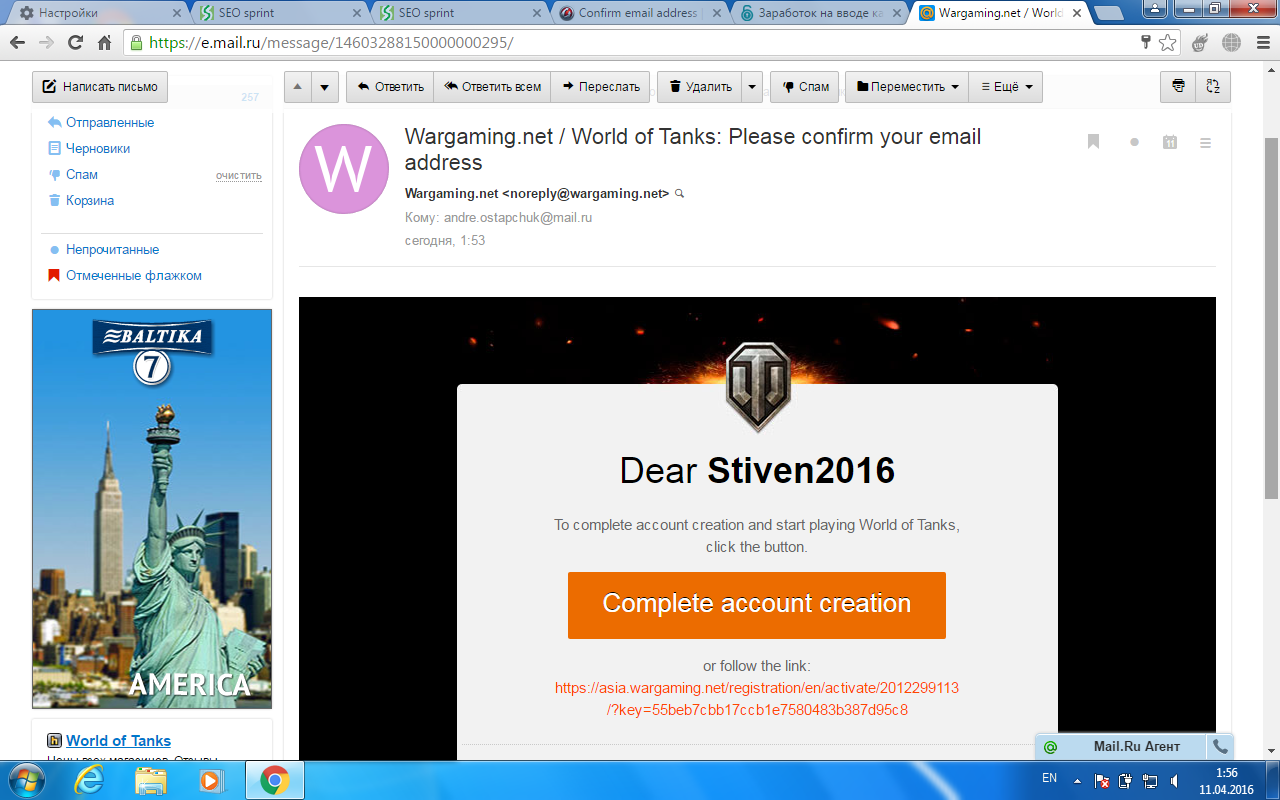Click World of Tanks ad link
Image resolution: width=1280 pixels, height=800 pixels.
click(x=118, y=741)
